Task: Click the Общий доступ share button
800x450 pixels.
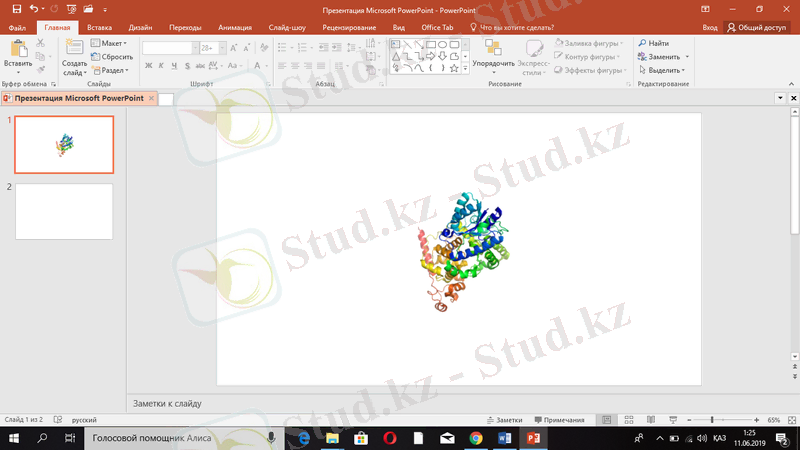Action: pos(759,28)
